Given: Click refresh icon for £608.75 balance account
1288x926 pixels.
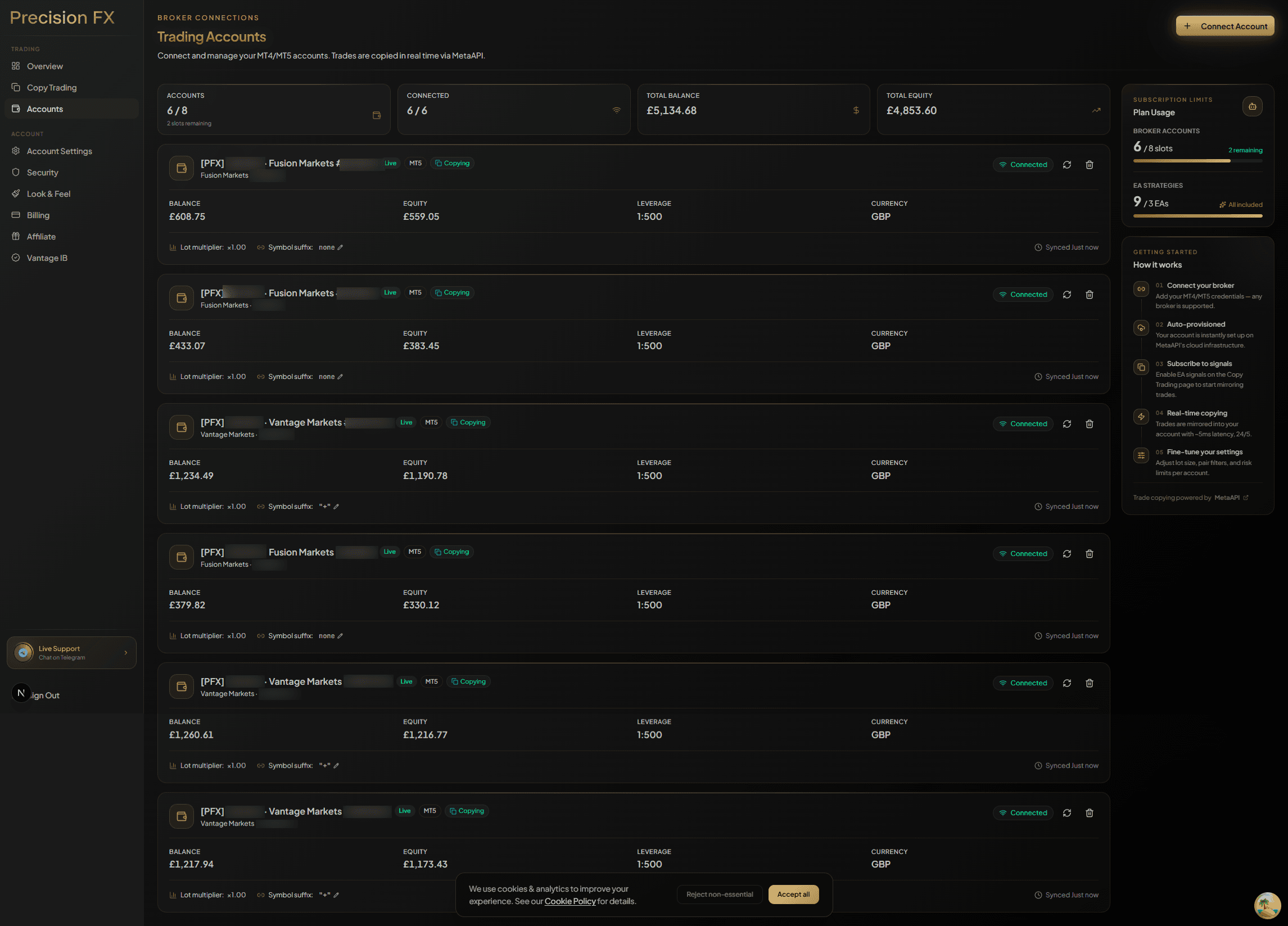Looking at the screenshot, I should (1066, 165).
